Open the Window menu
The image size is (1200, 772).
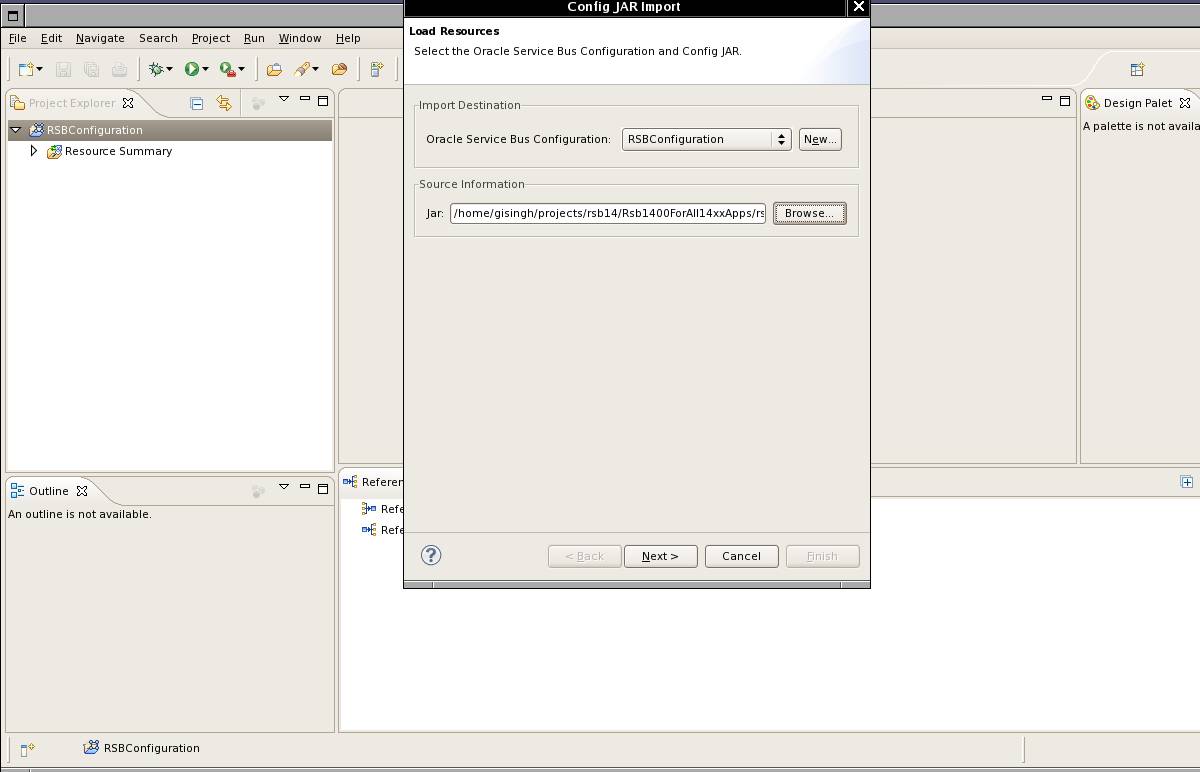(x=300, y=38)
